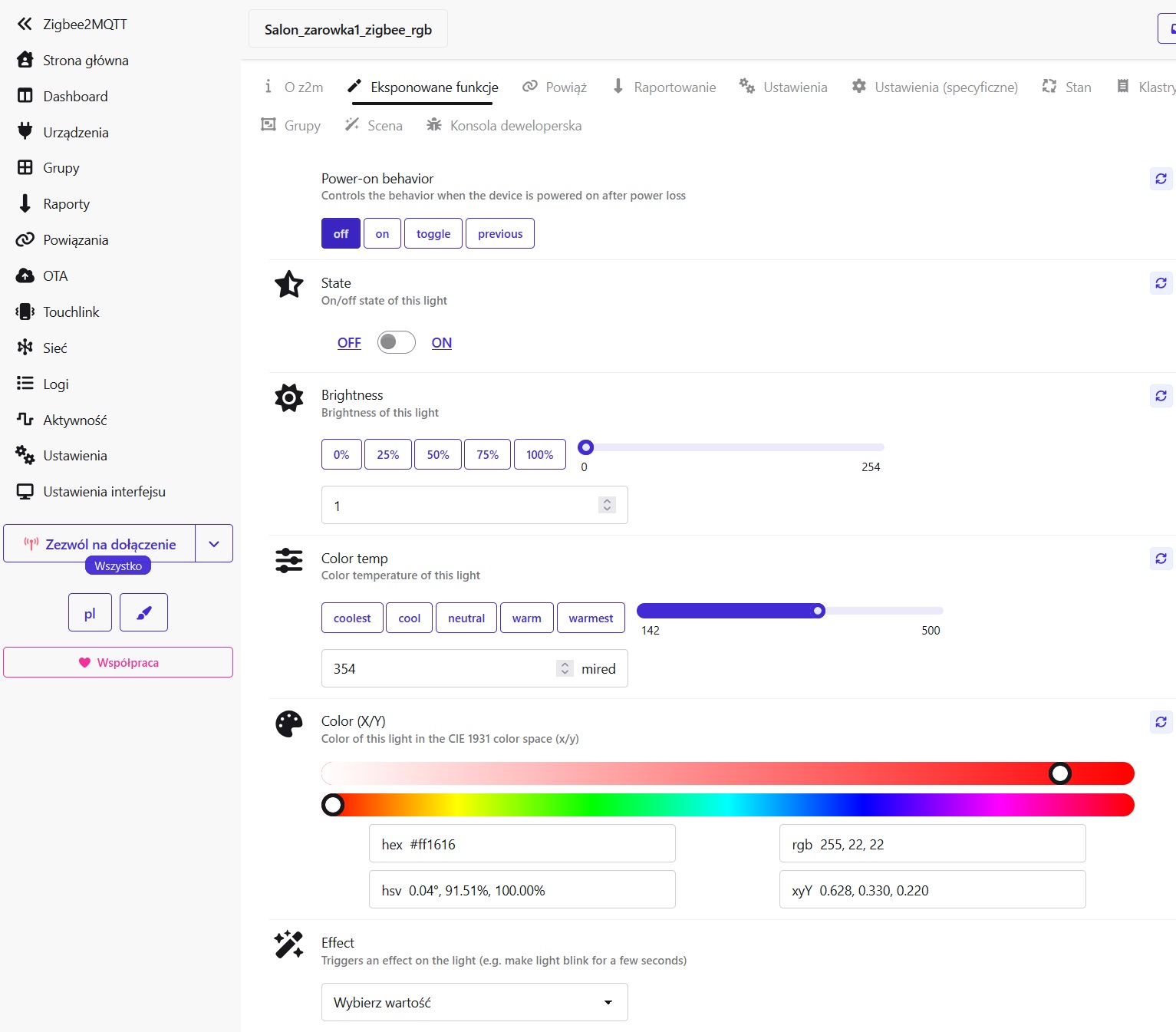Click refresh icon for Power-on behavior
This screenshot has width=1176, height=1032.
click(x=1161, y=179)
